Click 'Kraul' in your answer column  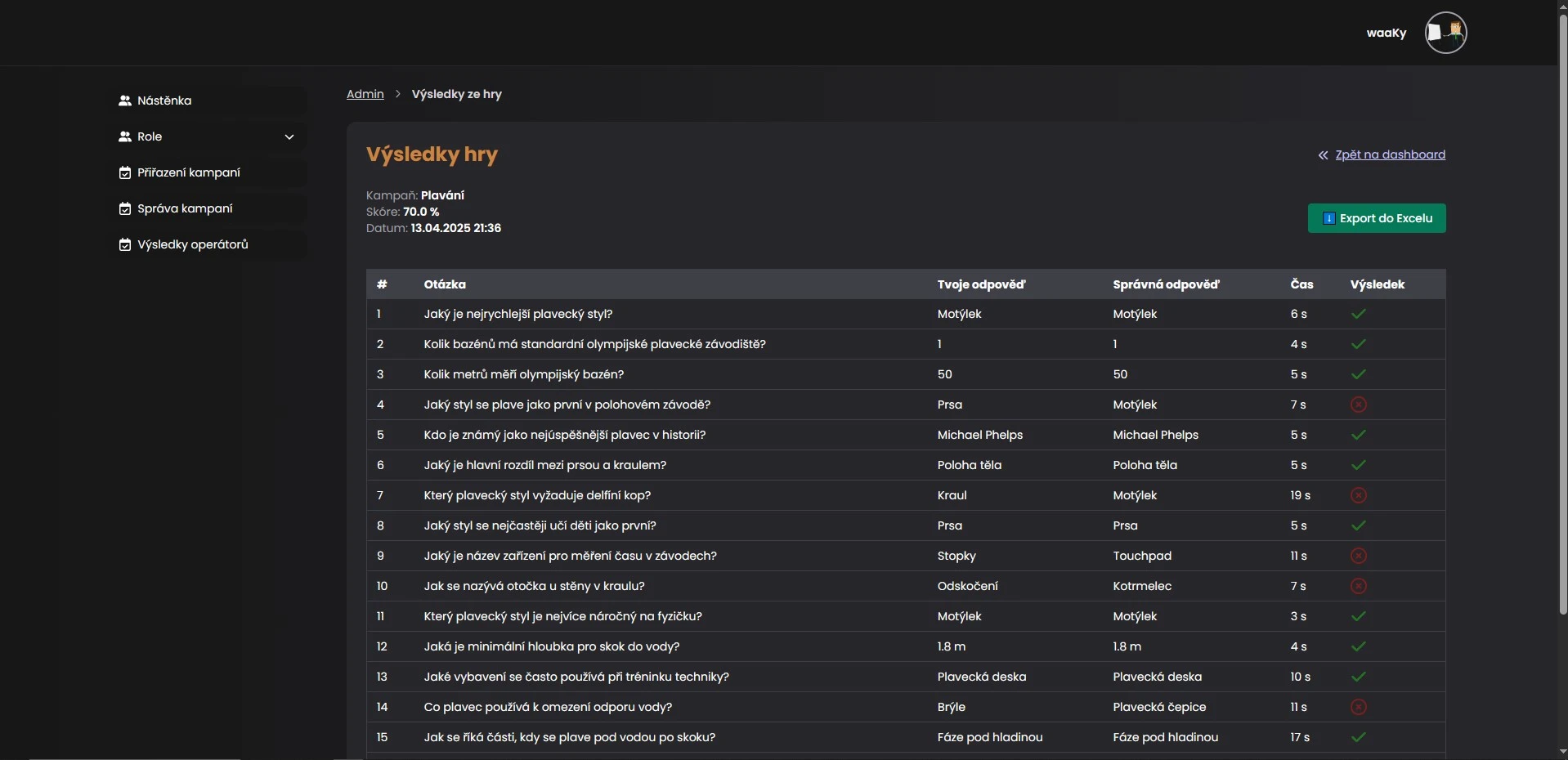point(952,495)
